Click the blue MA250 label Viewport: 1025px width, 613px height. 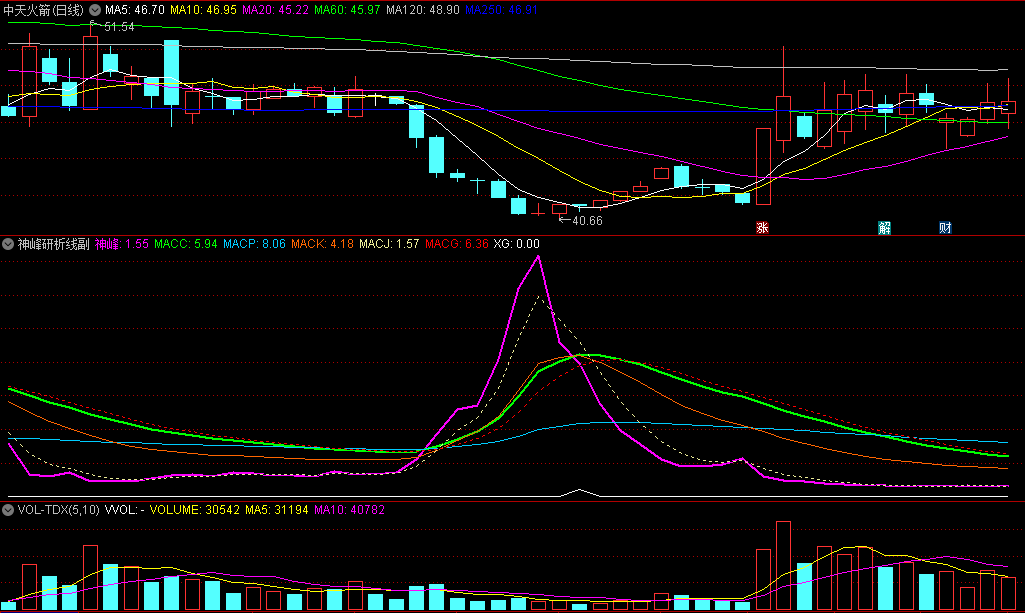click(501, 10)
